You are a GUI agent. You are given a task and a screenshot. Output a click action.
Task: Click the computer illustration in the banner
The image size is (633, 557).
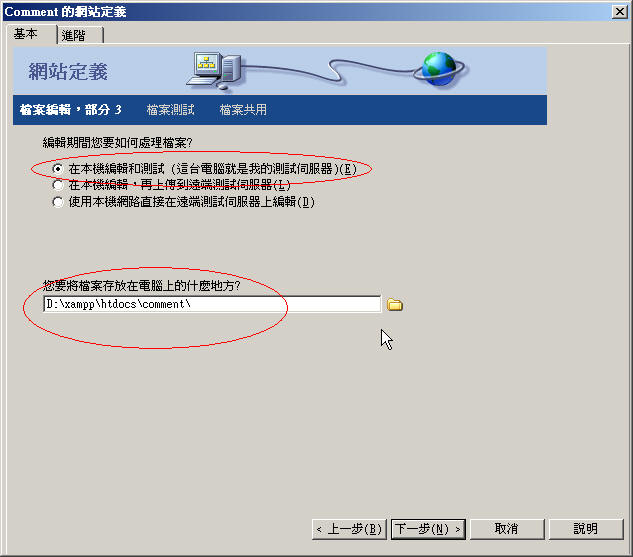(214, 70)
